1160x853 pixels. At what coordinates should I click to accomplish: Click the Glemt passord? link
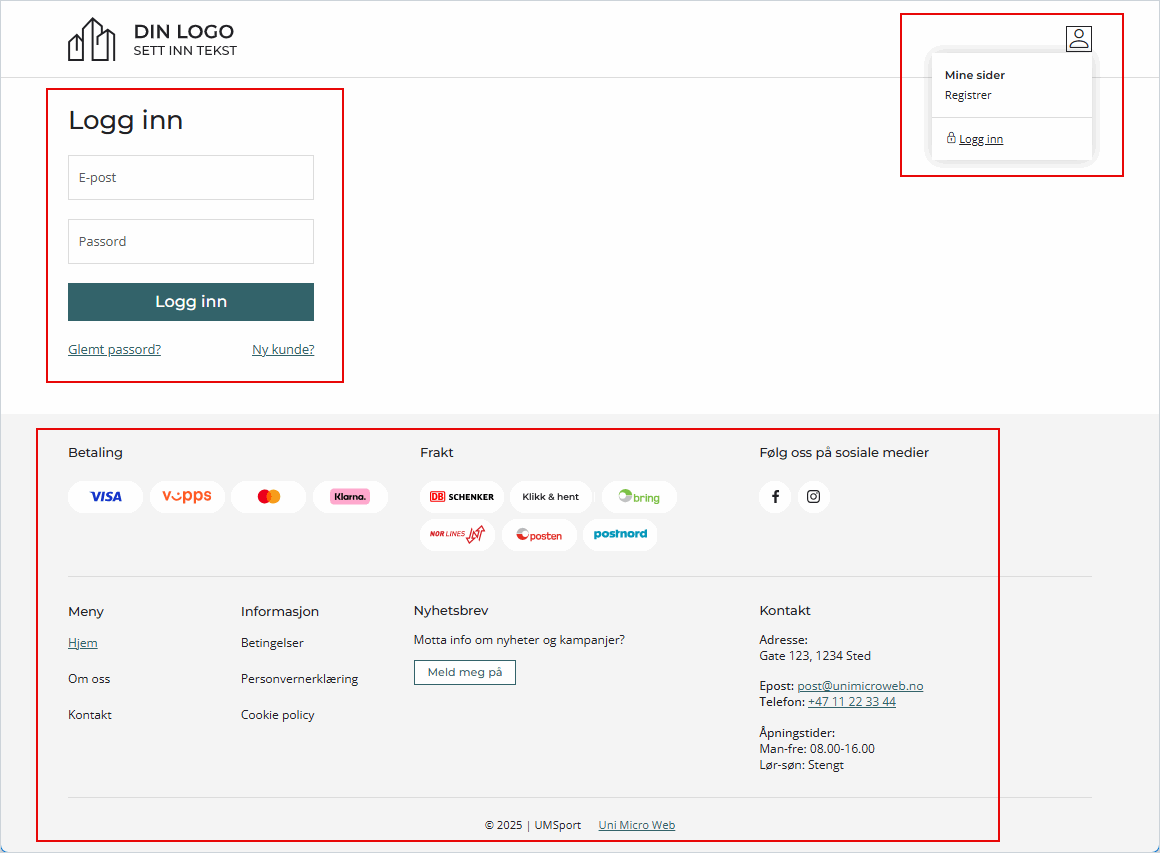tap(114, 350)
